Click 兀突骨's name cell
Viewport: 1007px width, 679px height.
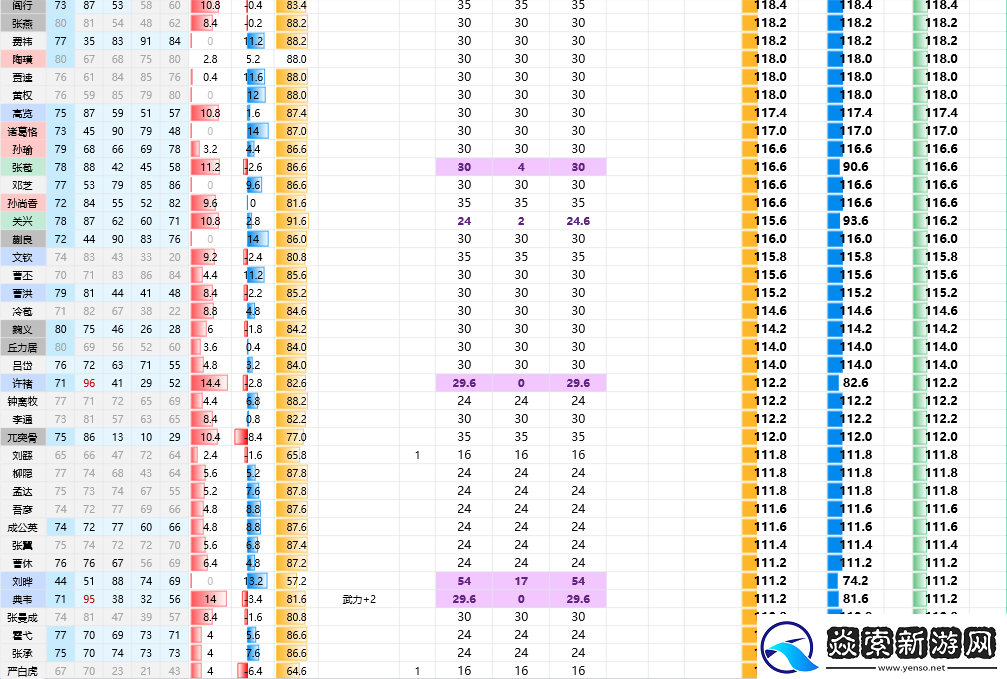[22, 437]
